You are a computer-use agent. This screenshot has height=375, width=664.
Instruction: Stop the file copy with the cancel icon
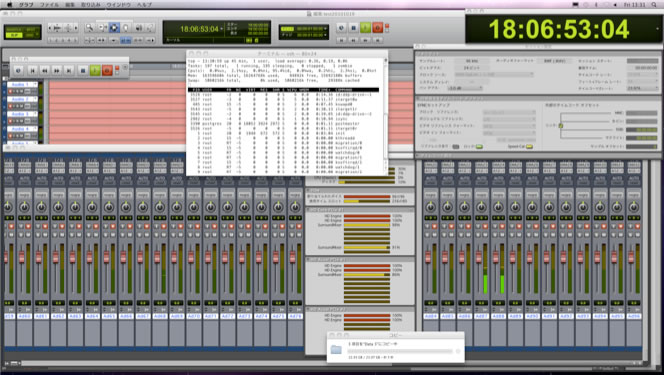tap(458, 351)
